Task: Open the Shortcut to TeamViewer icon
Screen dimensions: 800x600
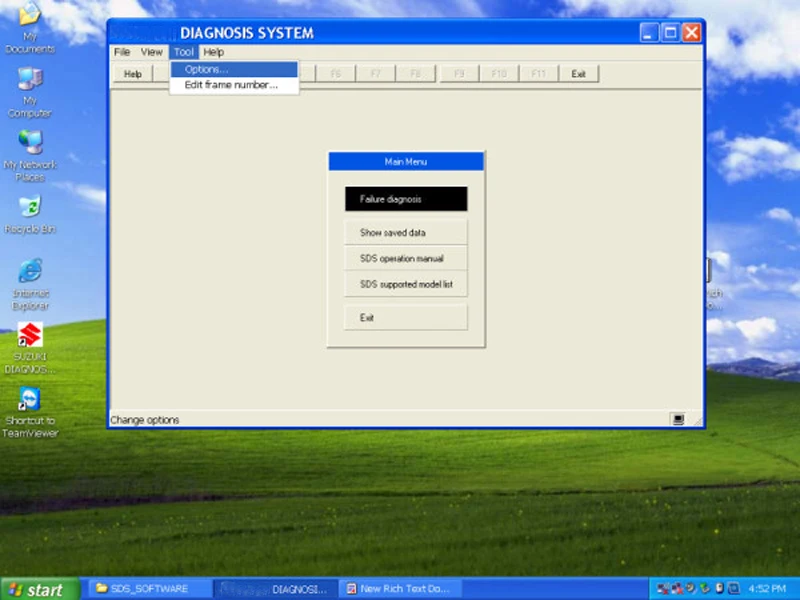Action: tap(30, 412)
